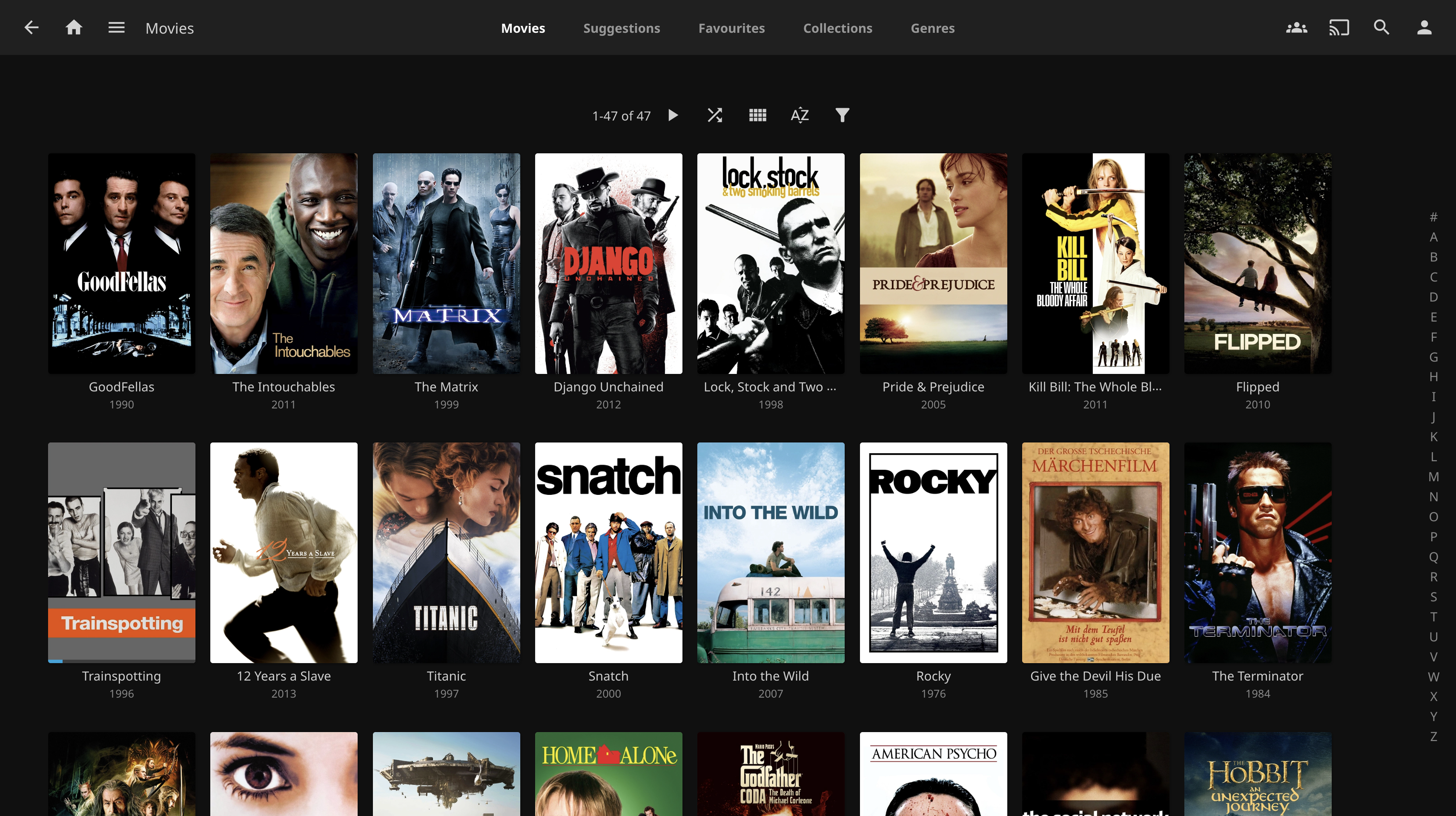The width and height of the screenshot is (1456, 816).
Task: Open the filter icon
Action: [842, 115]
